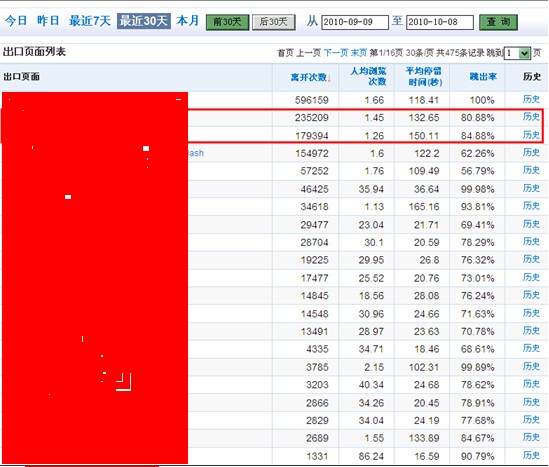Sort by 人均浏览次数 column header
The width and height of the screenshot is (549, 467).
pos(368,76)
